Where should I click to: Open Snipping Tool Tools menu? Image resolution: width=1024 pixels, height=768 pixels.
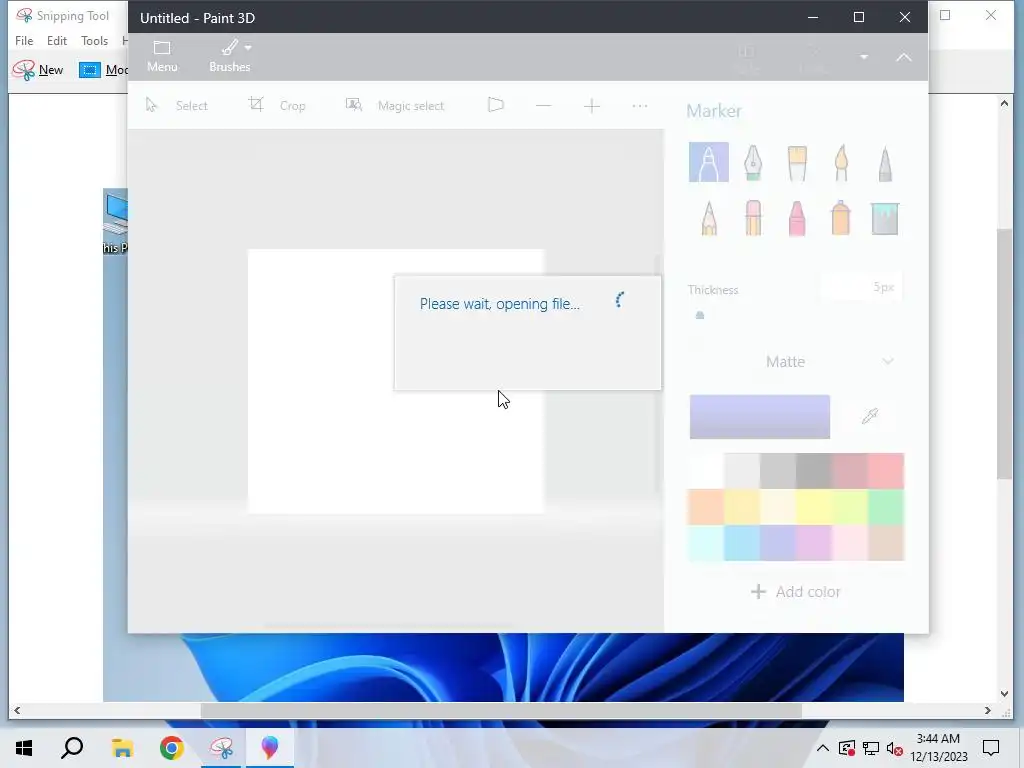pos(95,40)
